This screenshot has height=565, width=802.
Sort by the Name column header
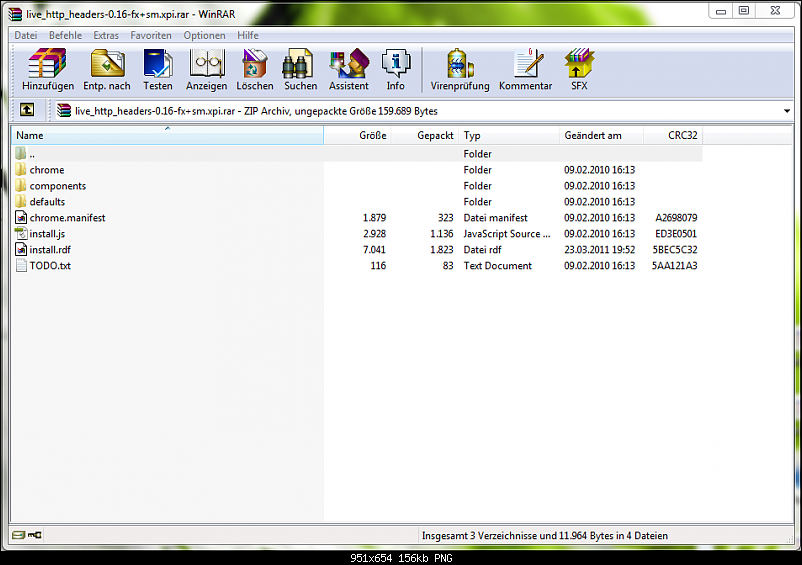point(168,135)
